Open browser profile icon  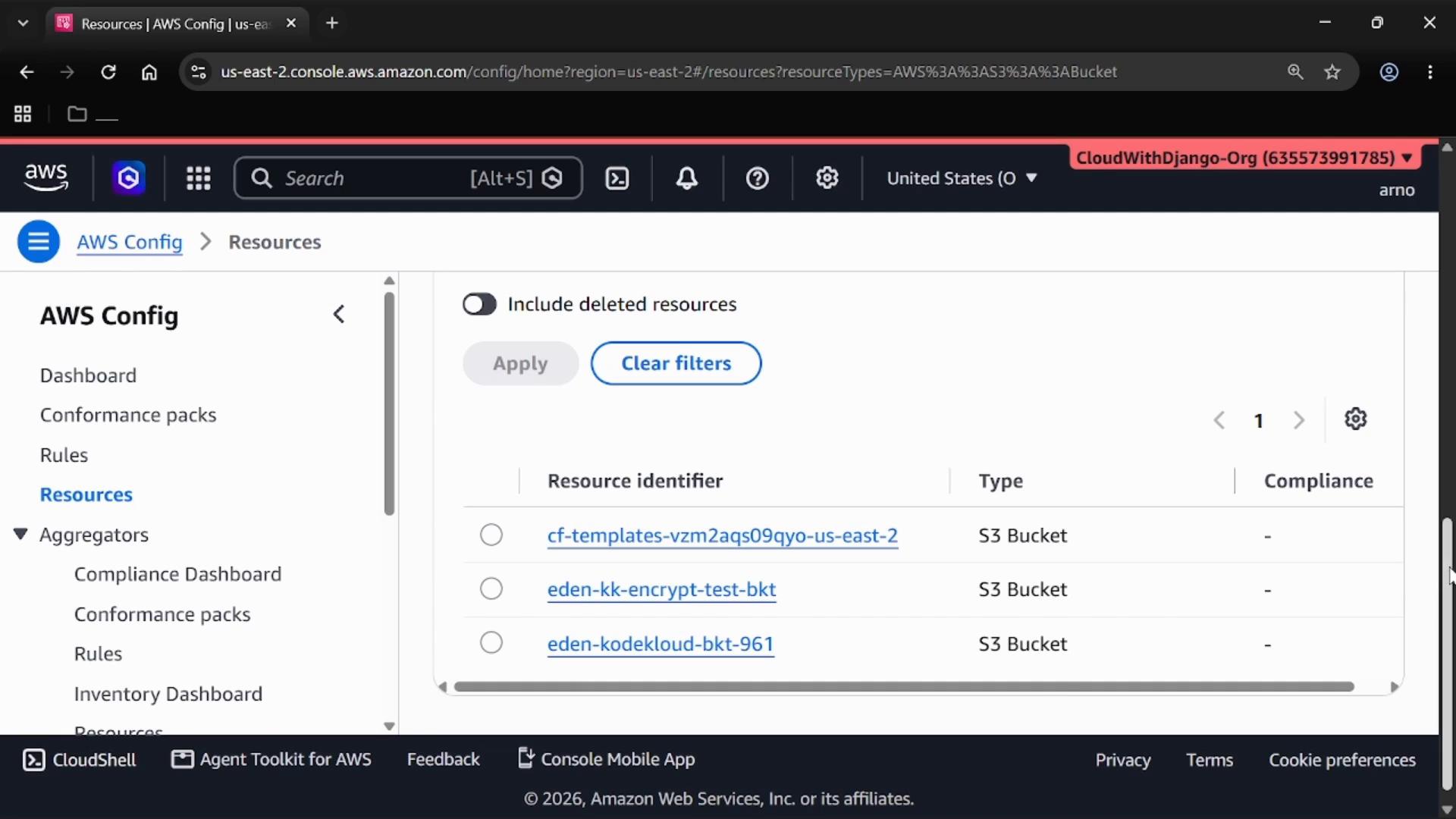click(x=1389, y=72)
